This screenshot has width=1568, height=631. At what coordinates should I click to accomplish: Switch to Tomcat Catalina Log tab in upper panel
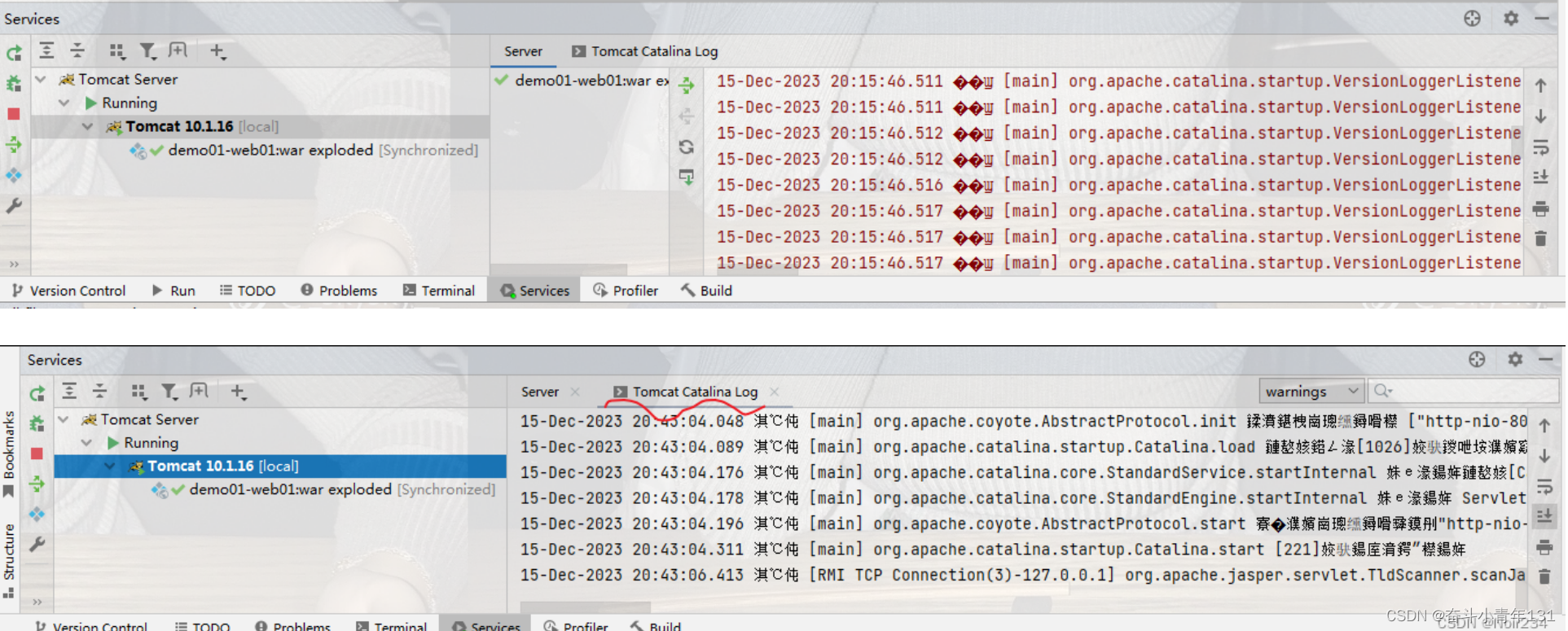click(644, 51)
